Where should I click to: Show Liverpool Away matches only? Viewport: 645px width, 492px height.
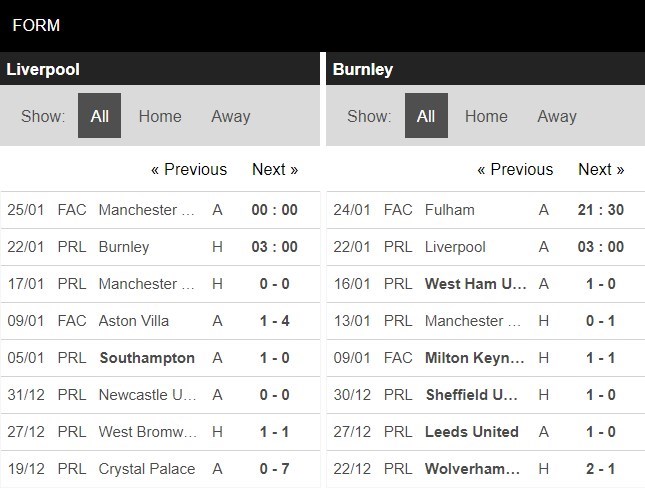tap(231, 116)
